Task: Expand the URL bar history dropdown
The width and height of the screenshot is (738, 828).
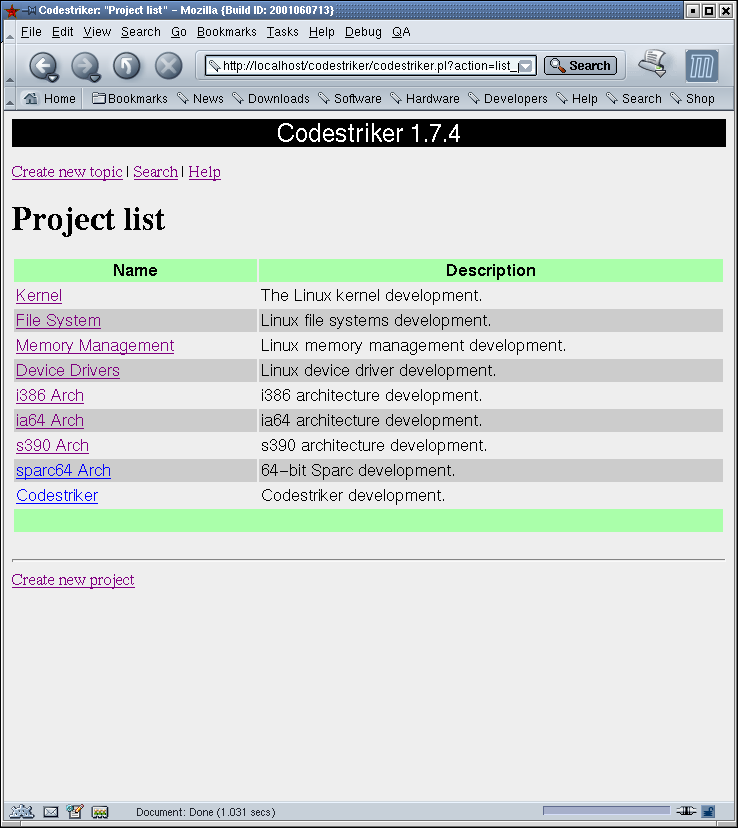Action: (x=527, y=66)
